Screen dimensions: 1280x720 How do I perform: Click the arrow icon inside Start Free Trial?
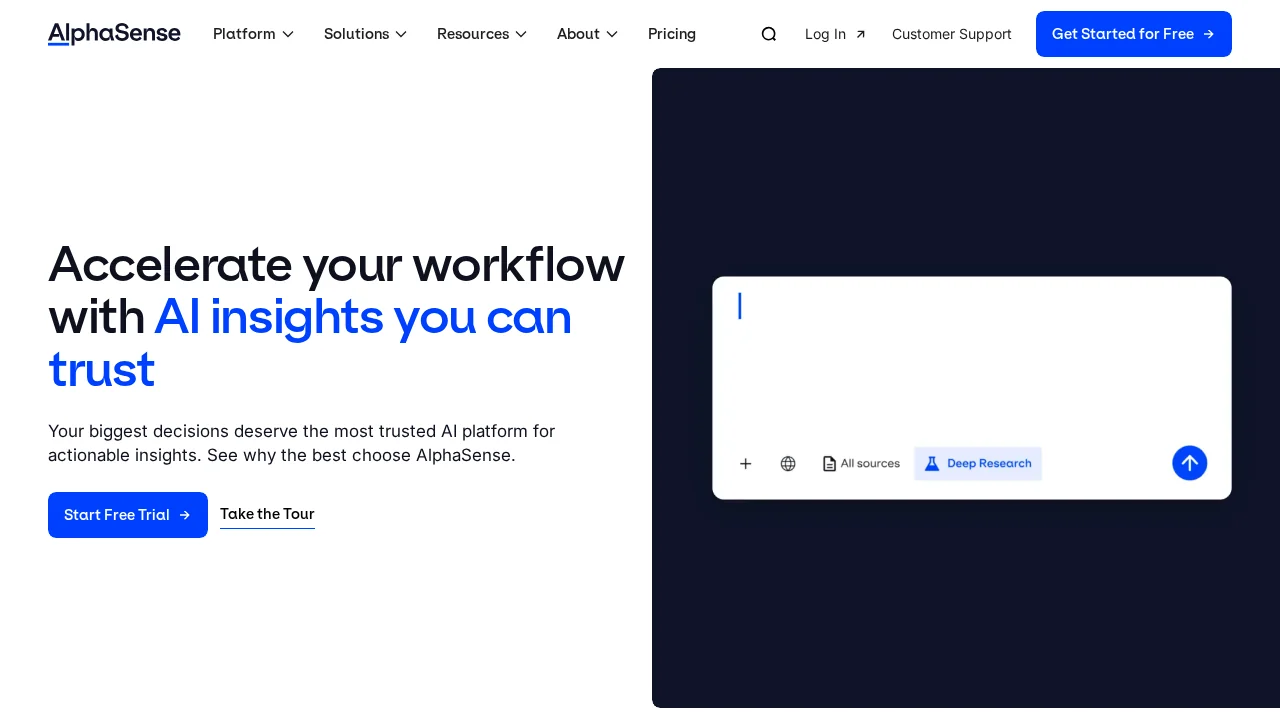click(x=184, y=515)
